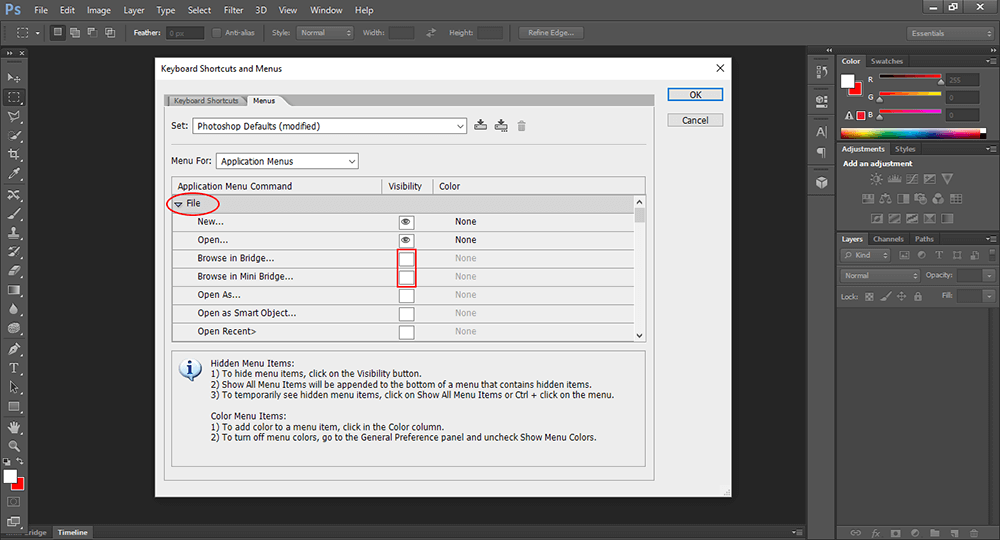Select the Blur tool

pos(13,309)
